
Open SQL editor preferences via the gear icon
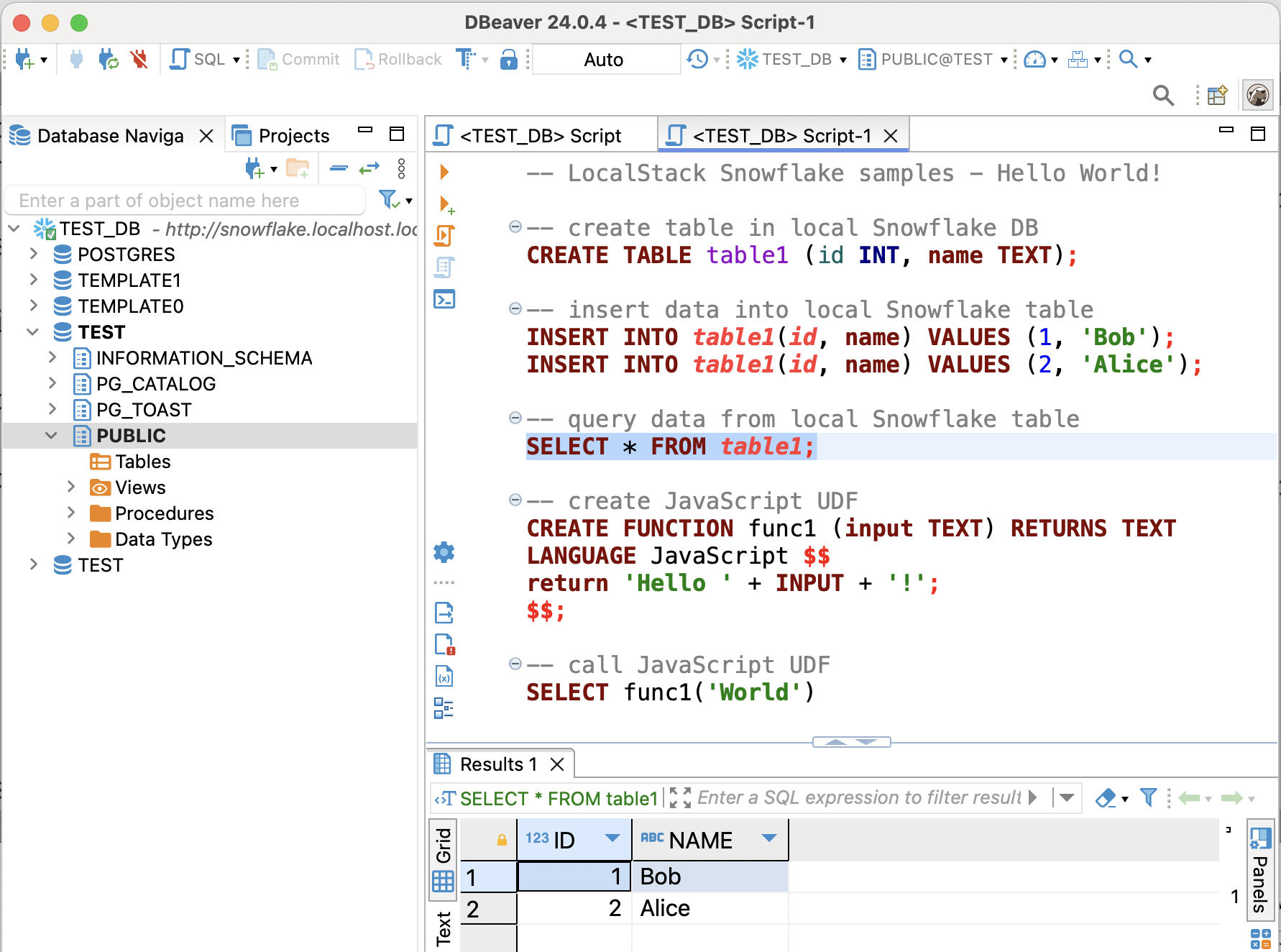pos(444,552)
